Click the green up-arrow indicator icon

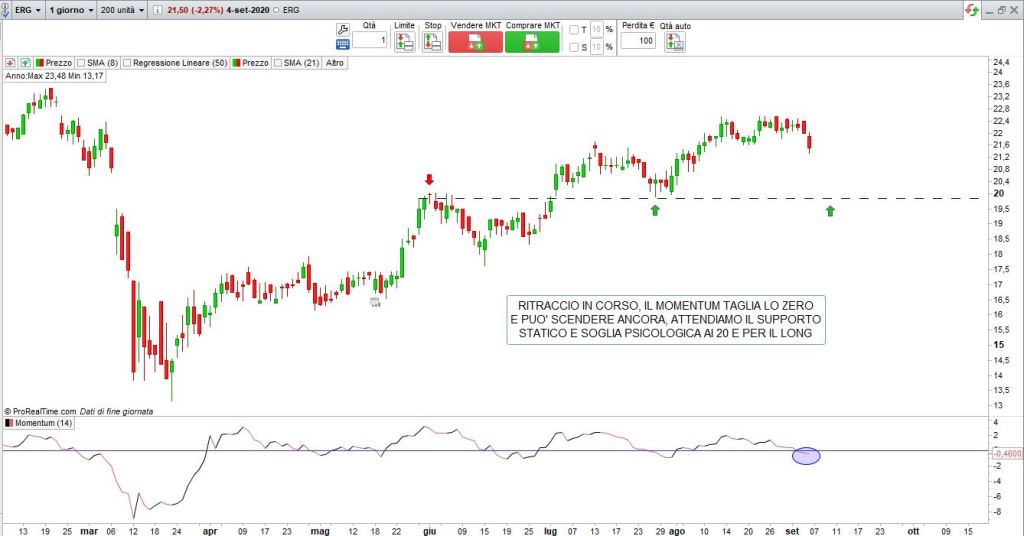click(26, 62)
